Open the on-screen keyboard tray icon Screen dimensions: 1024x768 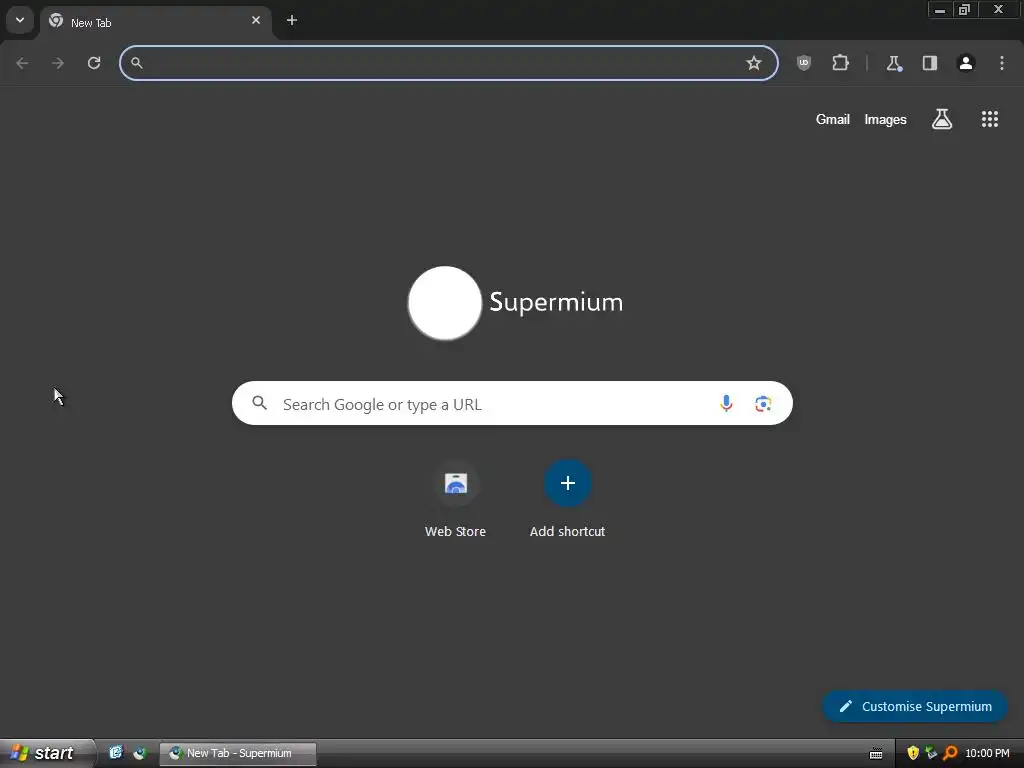[x=876, y=754]
